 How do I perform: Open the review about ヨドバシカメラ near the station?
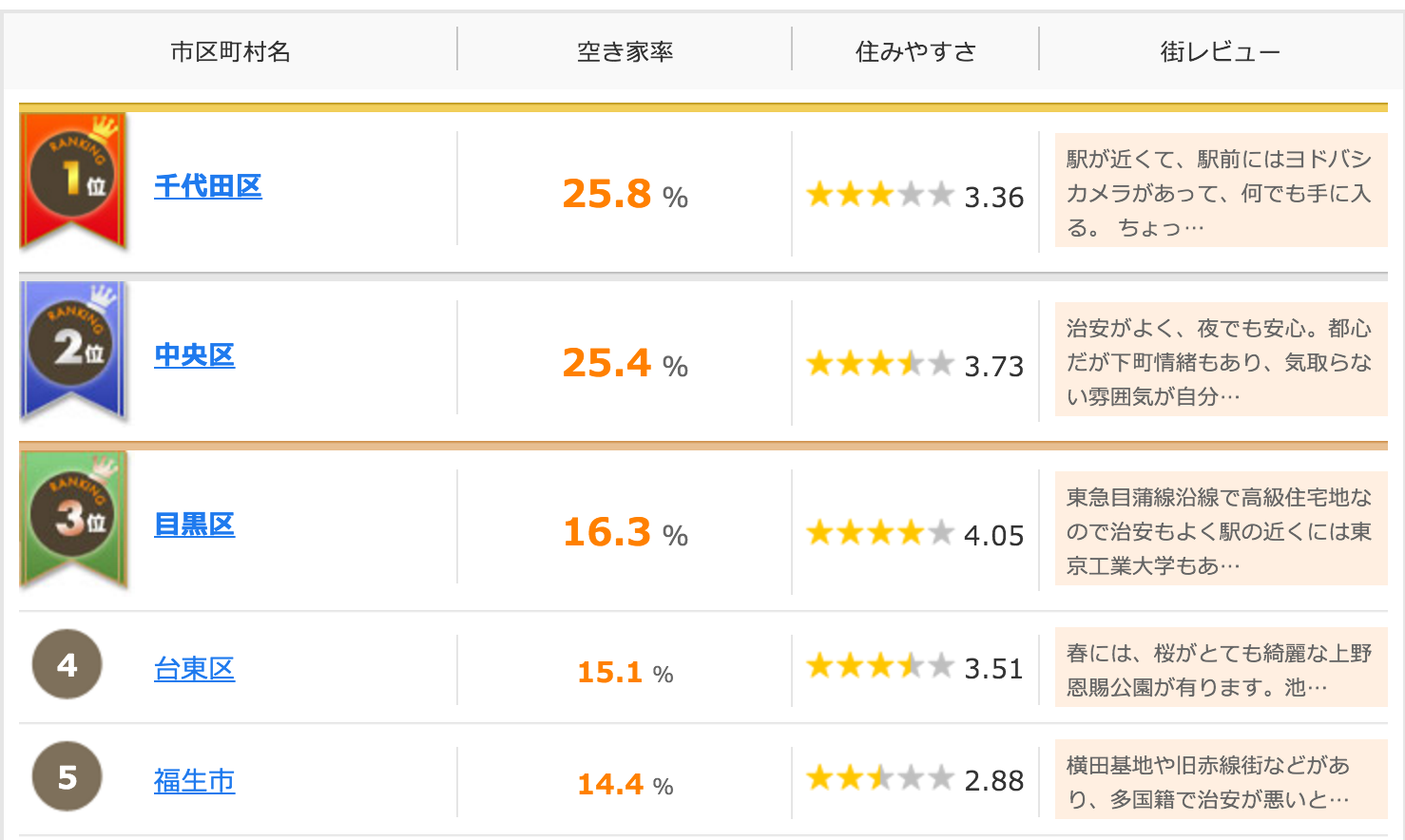pyautogui.click(x=1222, y=191)
